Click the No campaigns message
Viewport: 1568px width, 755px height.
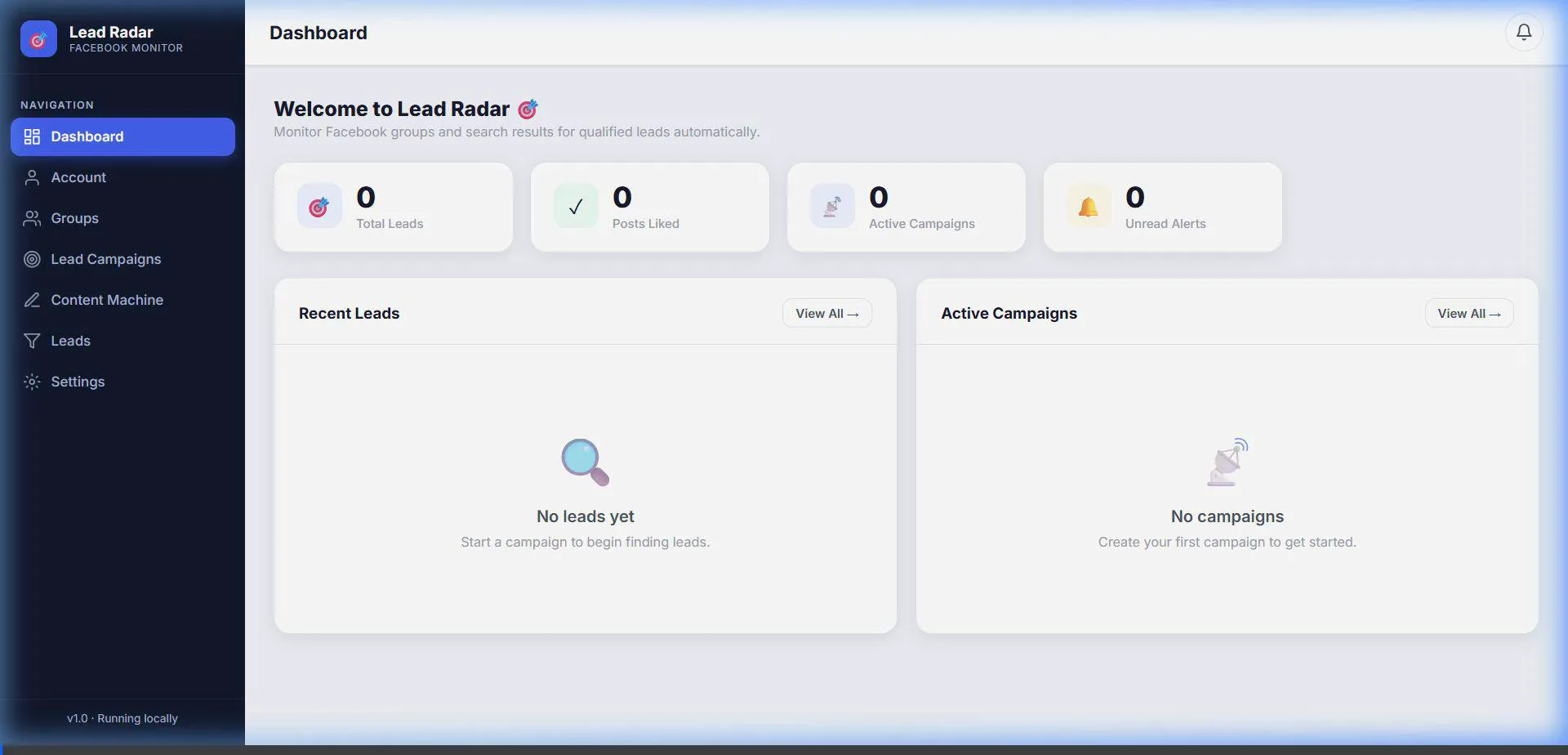point(1227,516)
